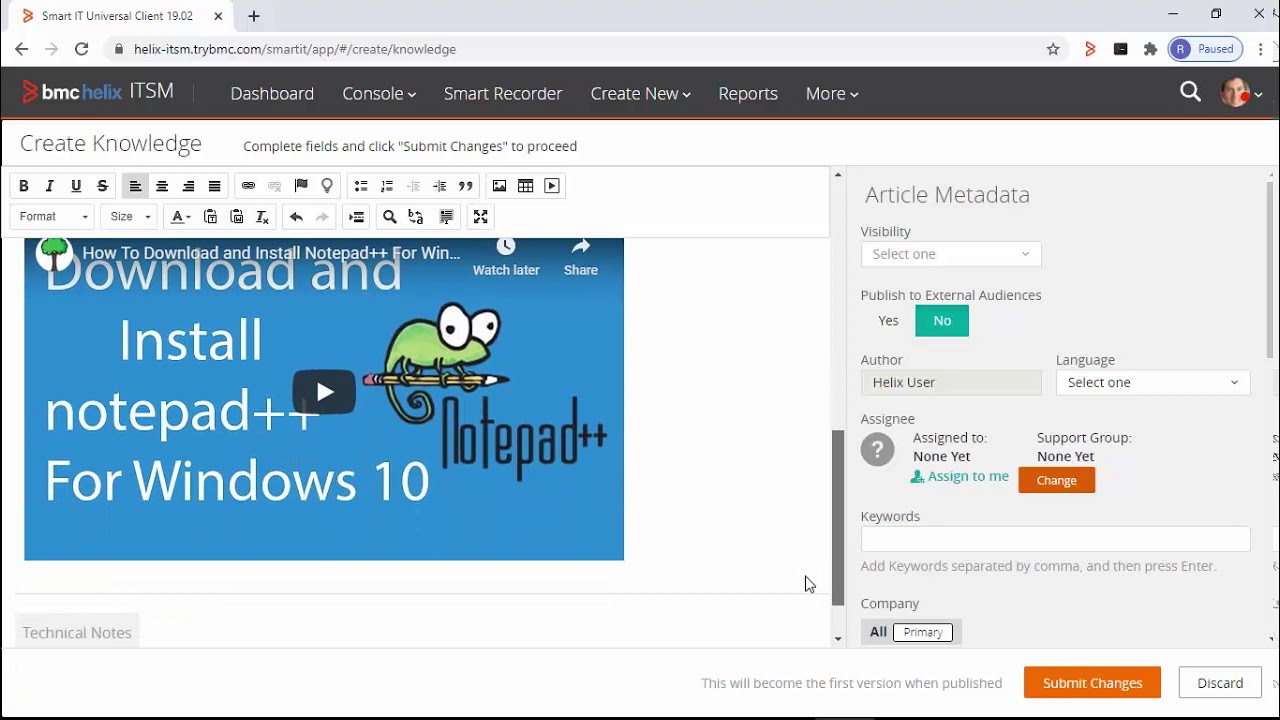Insert a numbered list
This screenshot has width=1280, height=720.
point(387,186)
